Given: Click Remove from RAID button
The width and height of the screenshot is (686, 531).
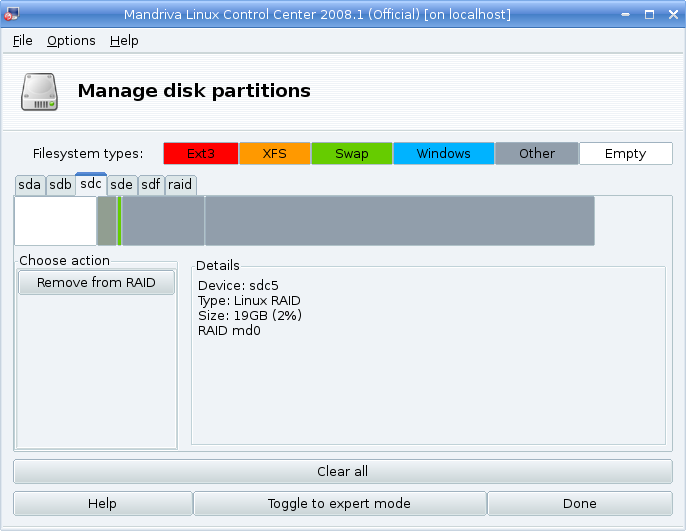Looking at the screenshot, I should point(96,283).
